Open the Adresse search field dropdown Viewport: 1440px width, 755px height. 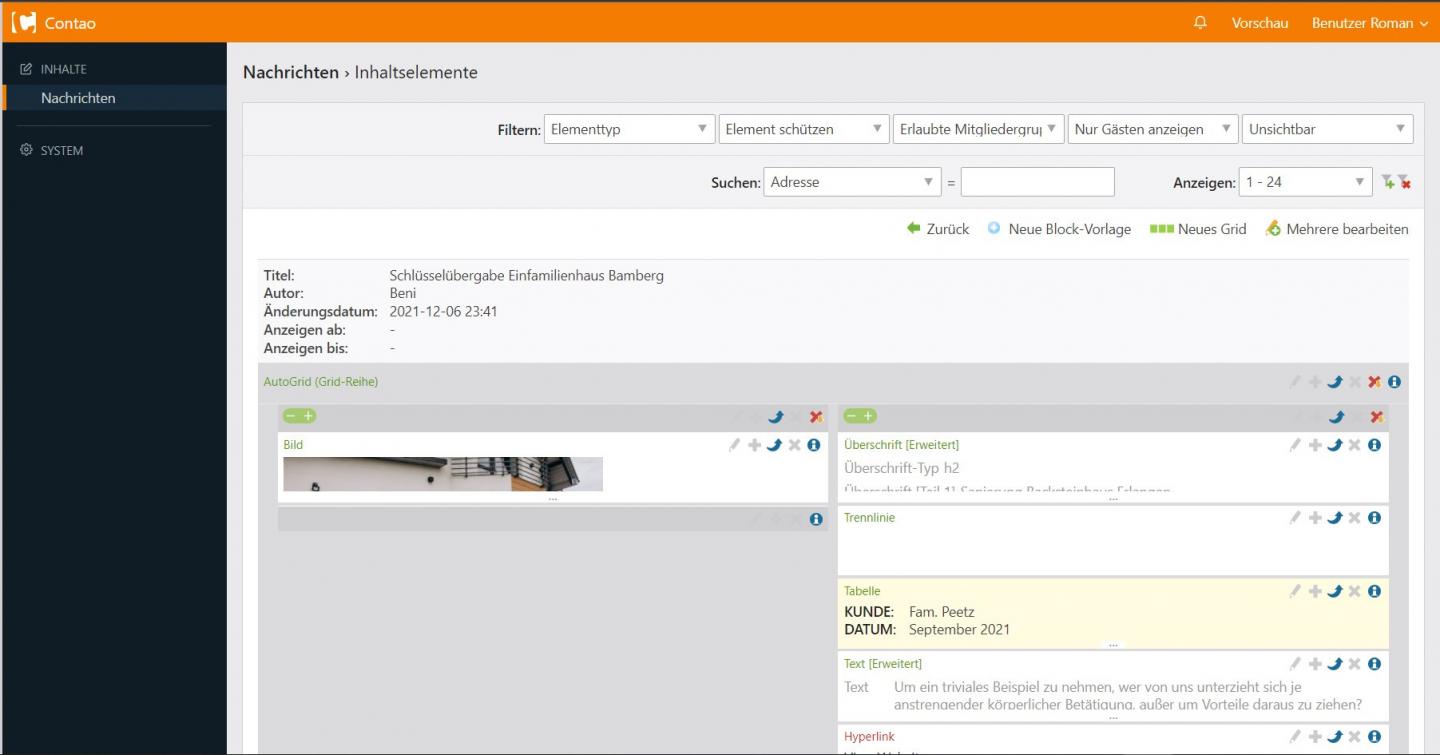(852, 182)
